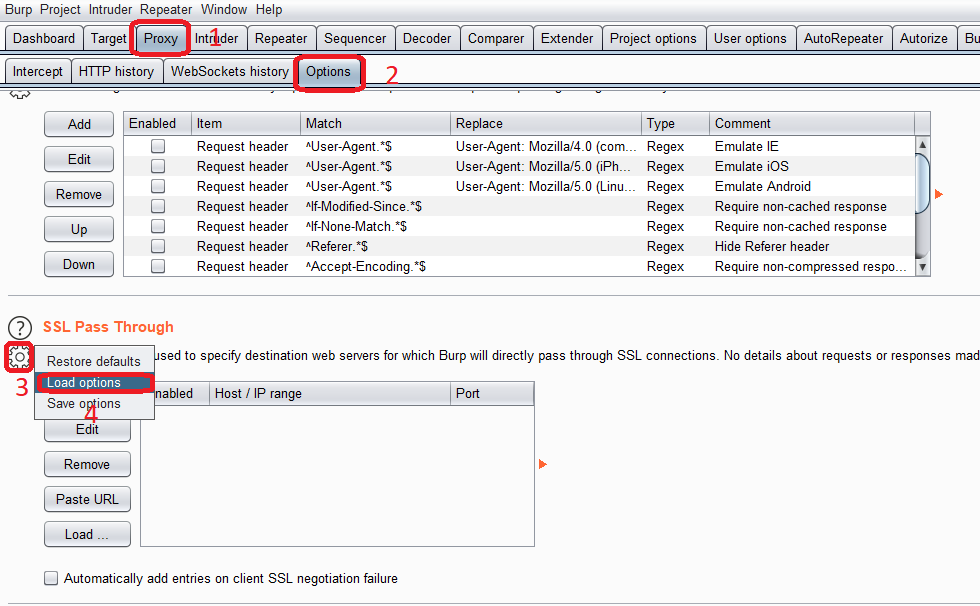
Task: Enable the Hide Referer header rule checkbox
Action: pyautogui.click(x=158, y=246)
